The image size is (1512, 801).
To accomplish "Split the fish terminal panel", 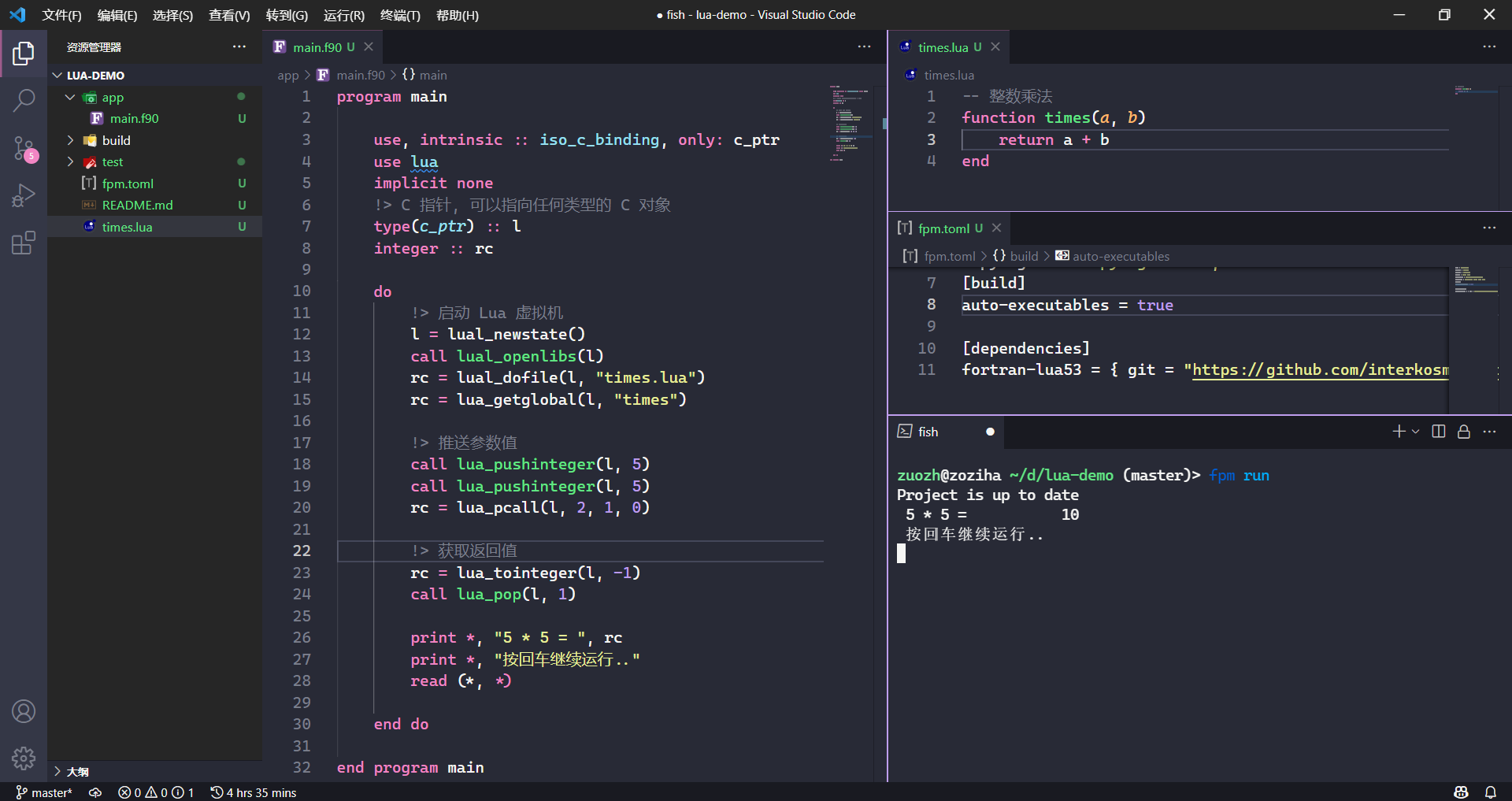I will pyautogui.click(x=1438, y=432).
